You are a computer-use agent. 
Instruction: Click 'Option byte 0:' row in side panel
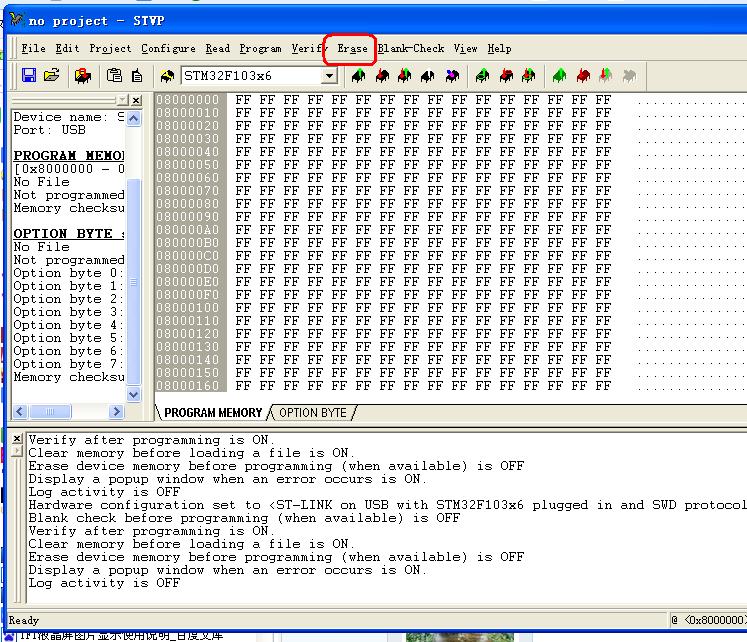click(x=69, y=273)
